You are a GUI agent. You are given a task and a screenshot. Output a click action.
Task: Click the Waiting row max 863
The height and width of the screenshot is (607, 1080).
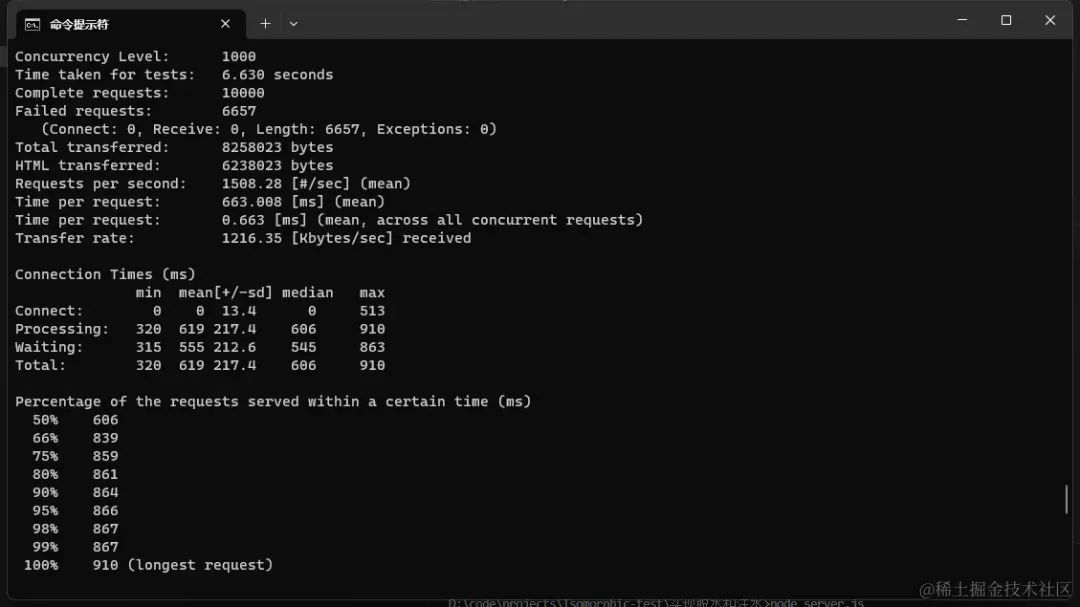pyautogui.click(x=372, y=347)
